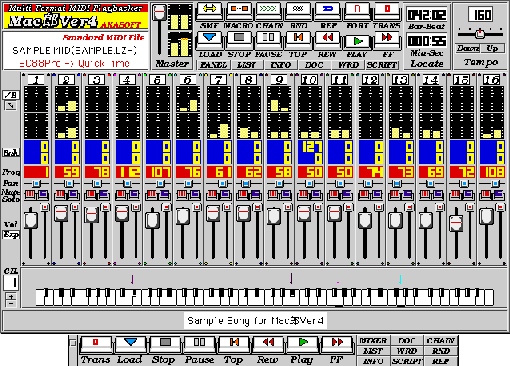The image size is (510, 366).
Task: Jump to start with TOP icon
Action: (298, 39)
